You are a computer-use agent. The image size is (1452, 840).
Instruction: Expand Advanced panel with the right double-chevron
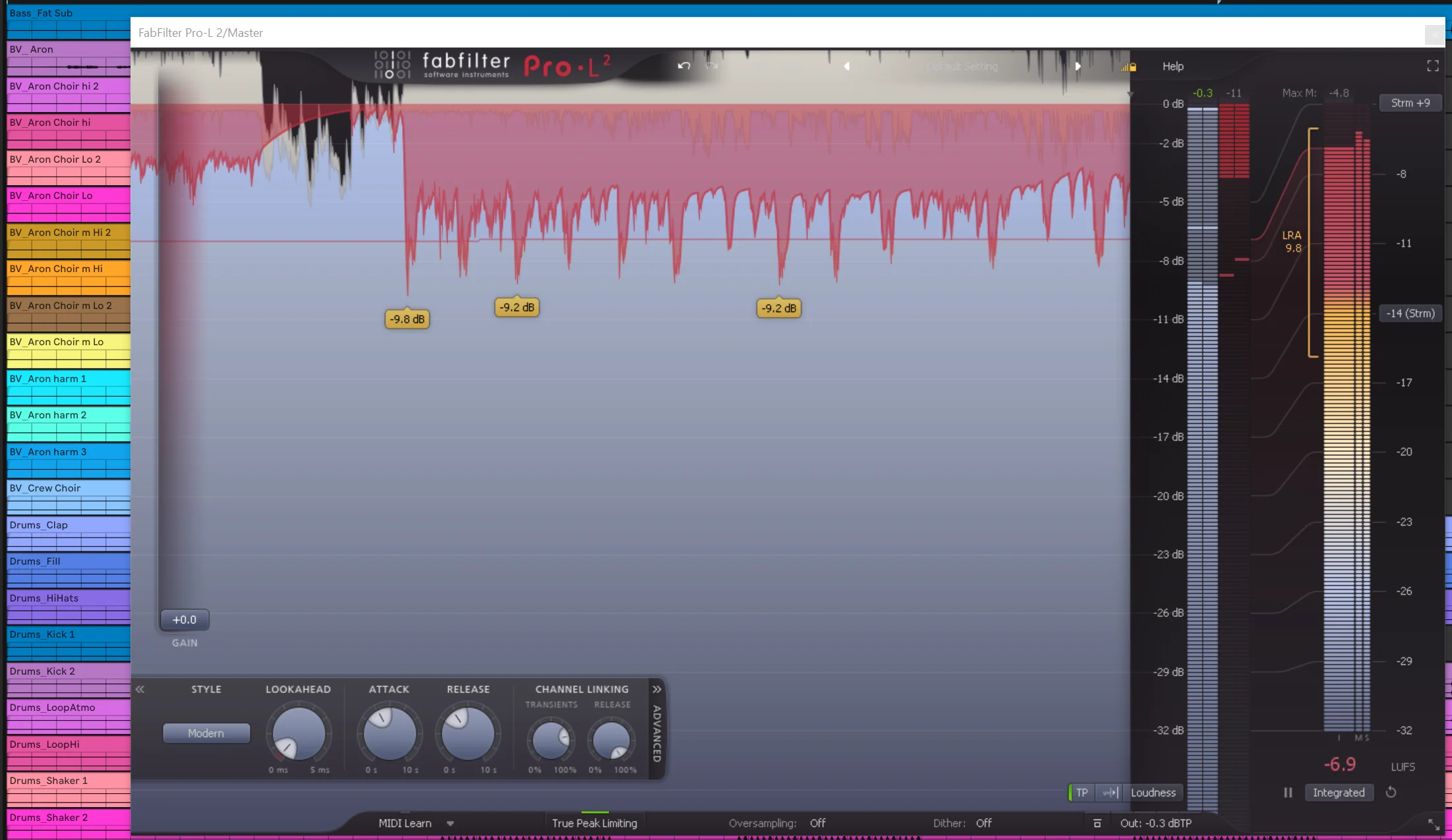tap(656, 689)
